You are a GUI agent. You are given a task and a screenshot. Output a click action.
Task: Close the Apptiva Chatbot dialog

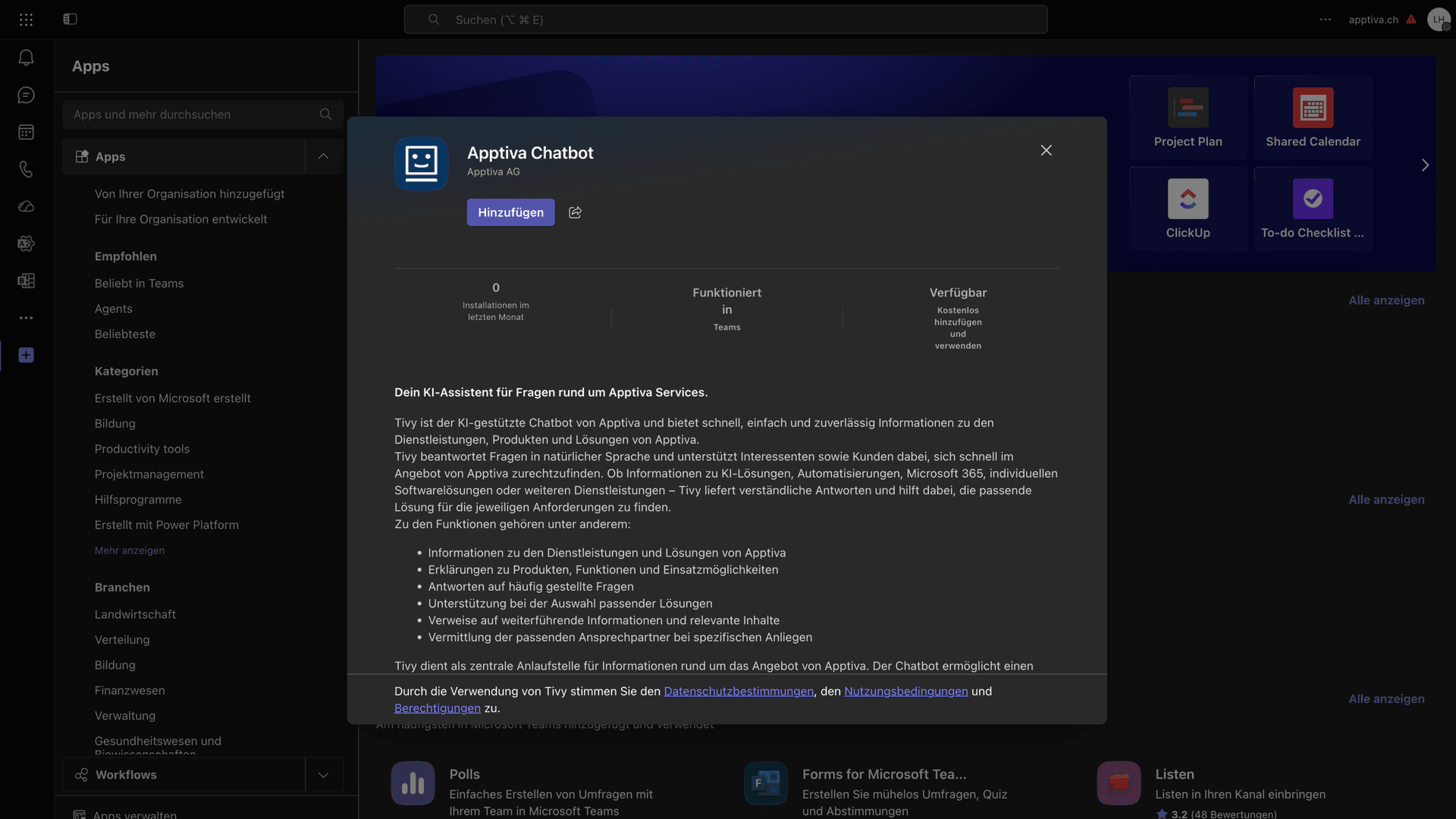[x=1046, y=150]
